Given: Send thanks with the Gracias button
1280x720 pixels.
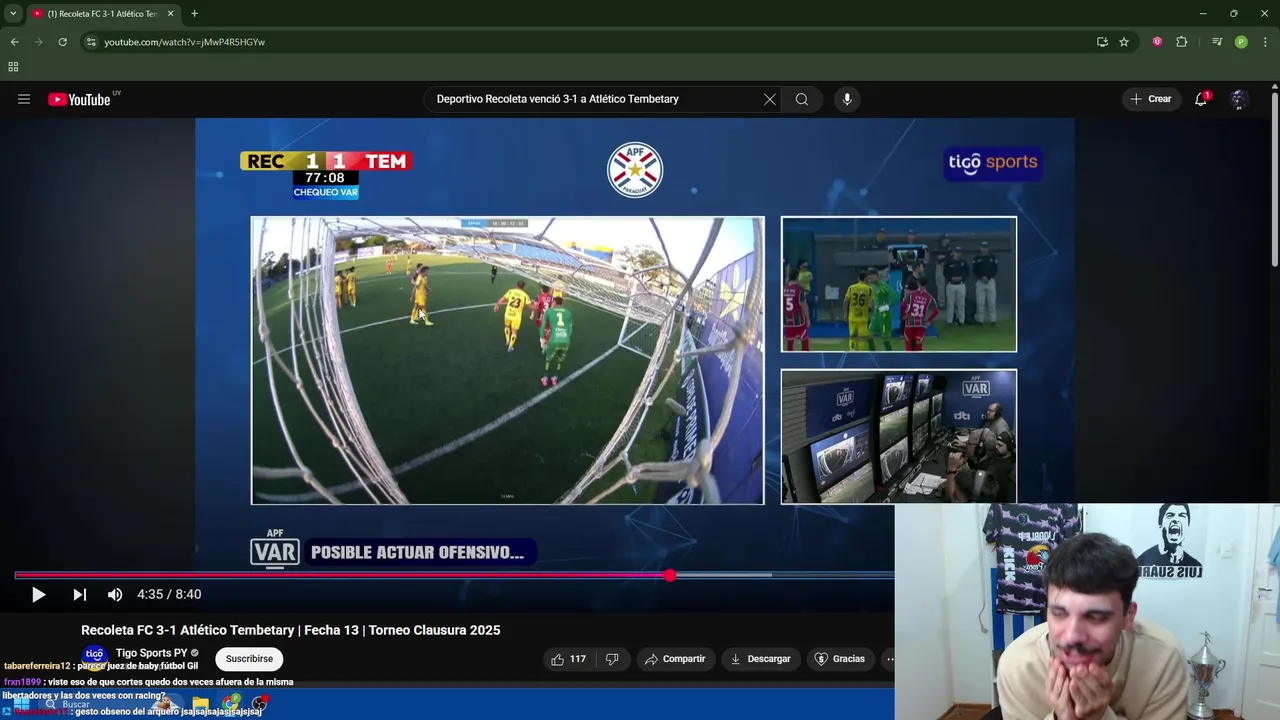Looking at the screenshot, I should pos(840,659).
